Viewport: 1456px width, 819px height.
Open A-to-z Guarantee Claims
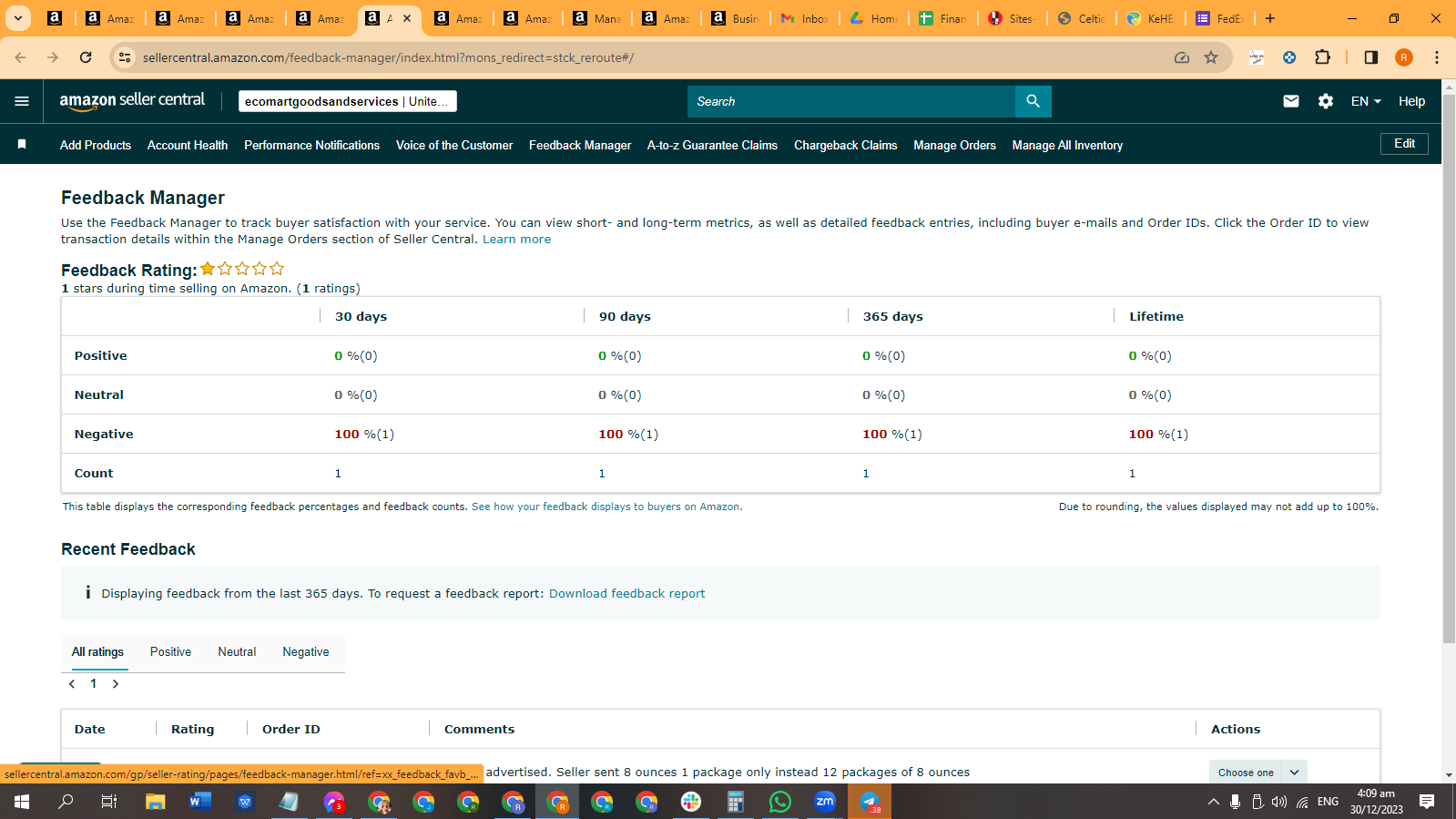pyautogui.click(x=712, y=145)
